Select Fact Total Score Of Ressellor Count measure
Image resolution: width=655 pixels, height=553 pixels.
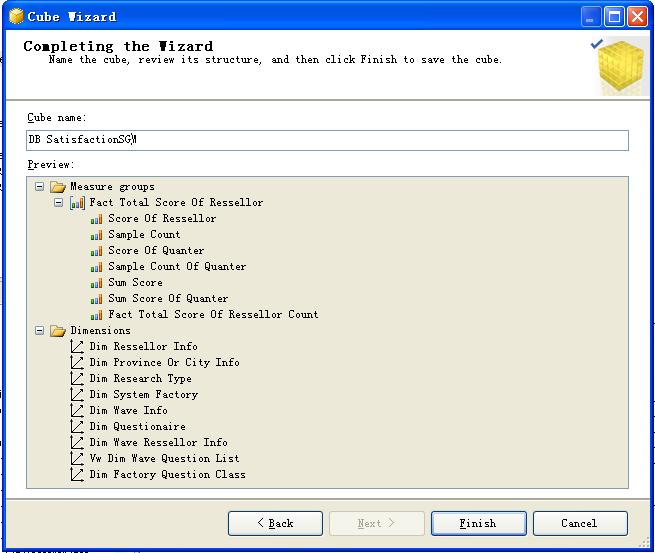[x=213, y=315]
